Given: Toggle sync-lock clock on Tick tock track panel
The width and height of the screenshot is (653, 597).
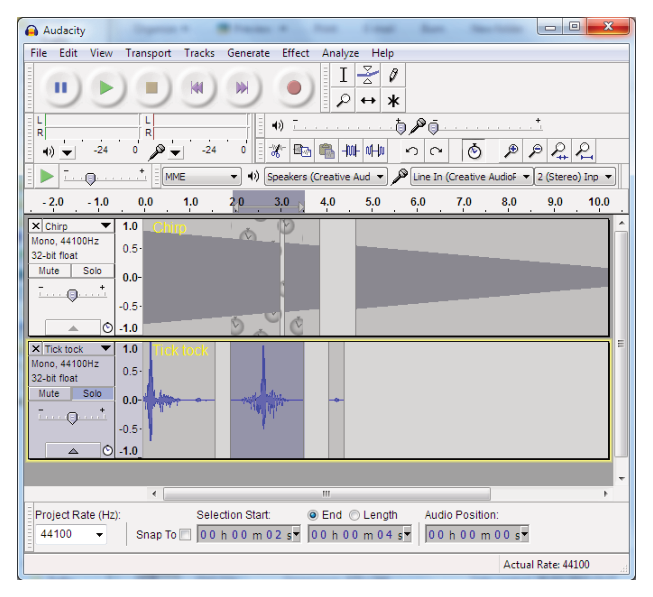Looking at the screenshot, I should click(107, 450).
